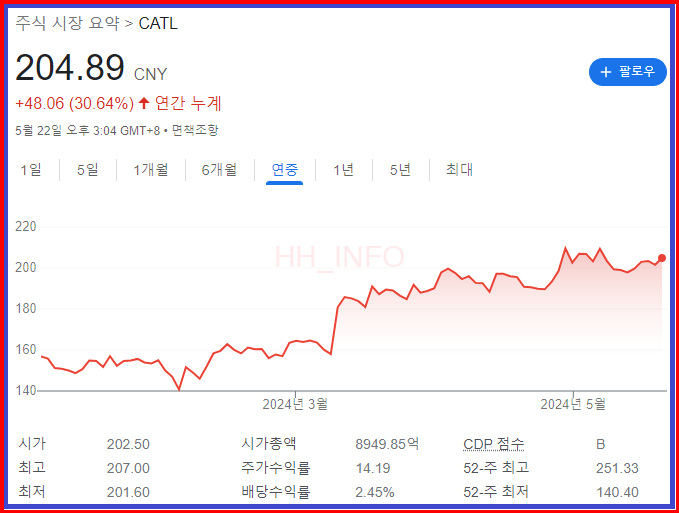Click the 2024년 5월 axis label
This screenshot has width=679, height=513.
tap(572, 404)
